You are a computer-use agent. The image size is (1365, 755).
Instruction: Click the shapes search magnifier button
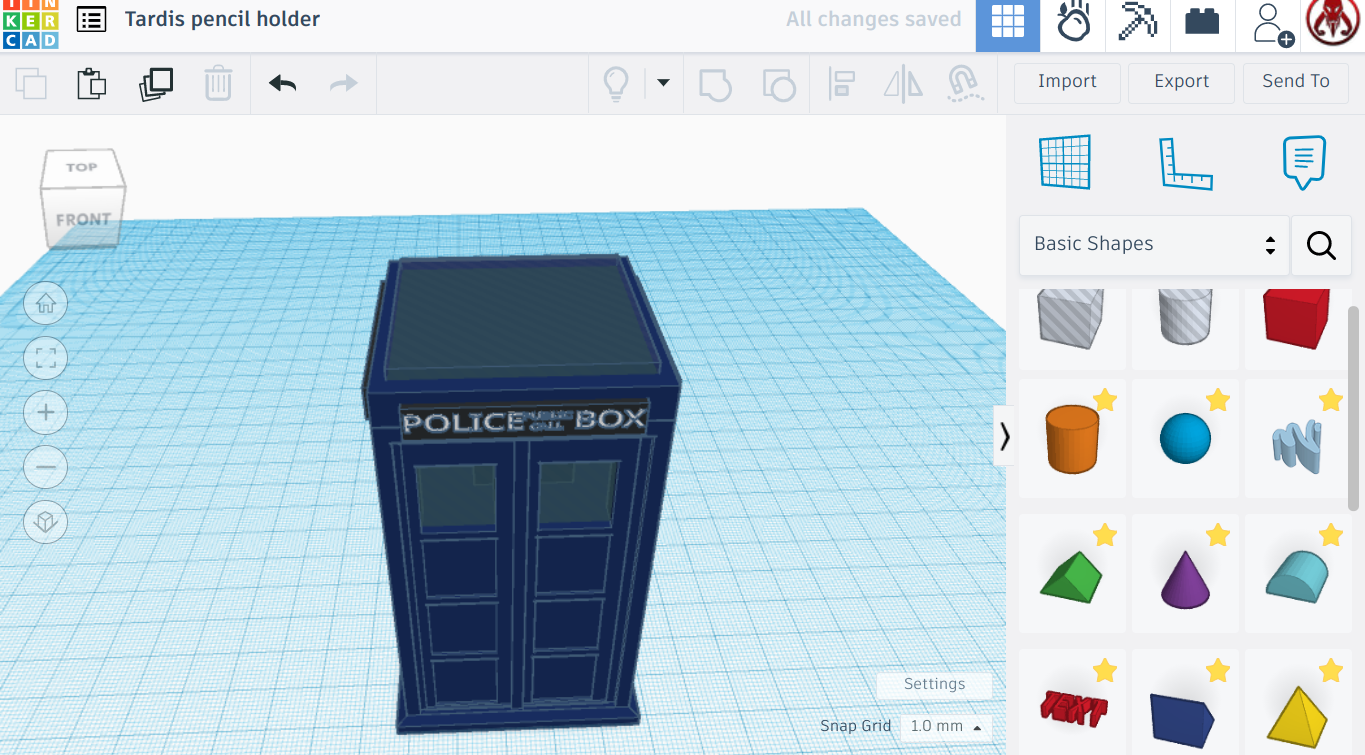click(1321, 245)
